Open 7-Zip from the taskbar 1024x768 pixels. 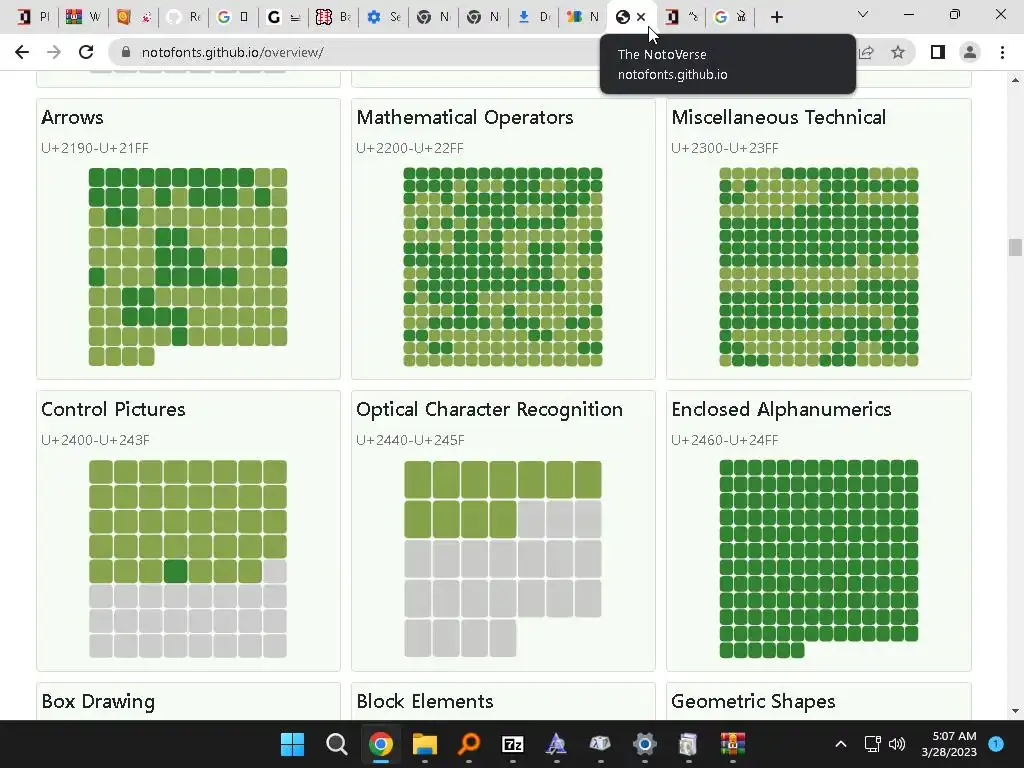(x=513, y=744)
